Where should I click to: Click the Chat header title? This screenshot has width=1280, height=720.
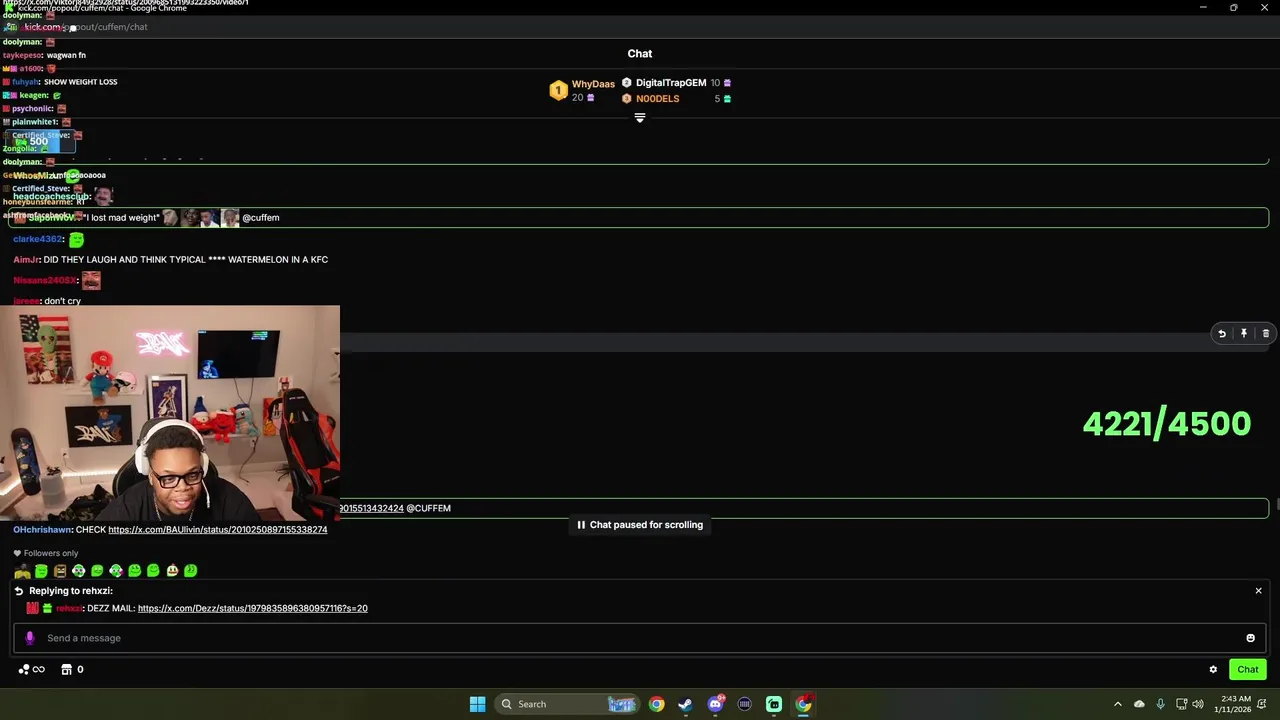pos(640,54)
